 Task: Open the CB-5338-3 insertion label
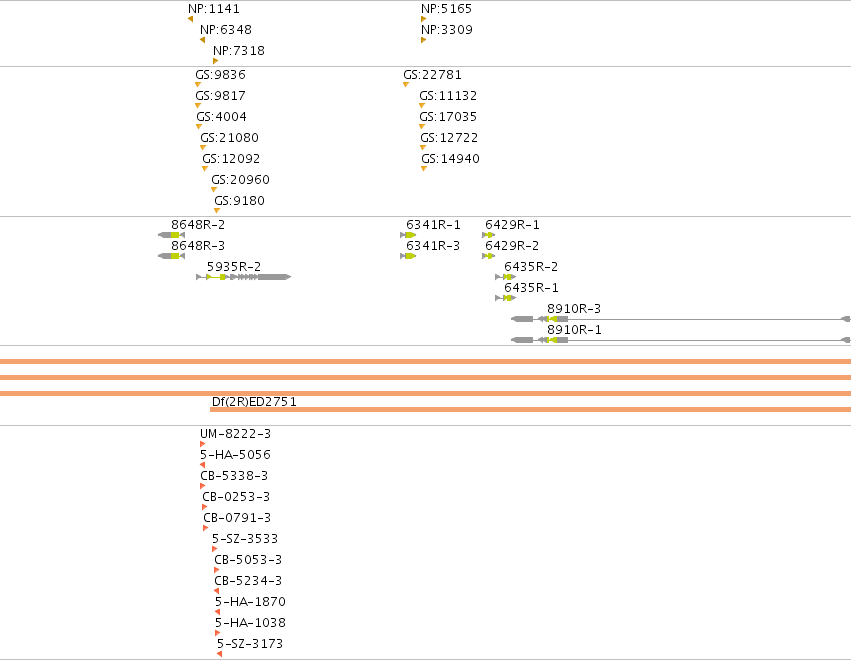[x=234, y=476]
